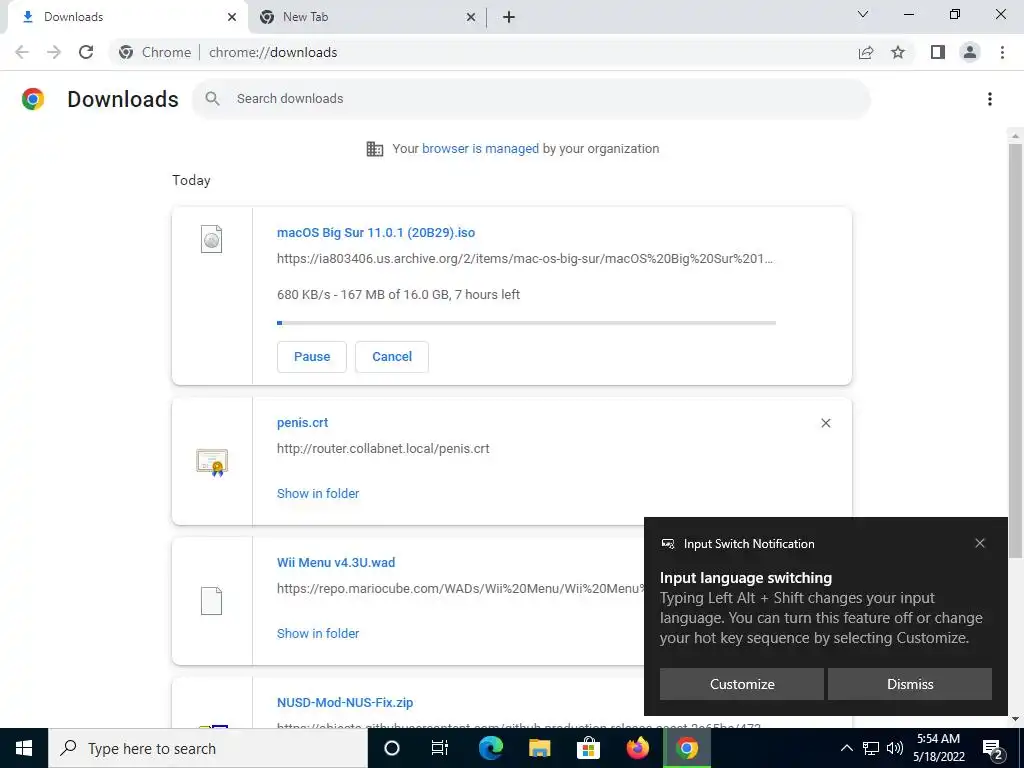1024x768 pixels.
Task: Open the Windows Start menu
Action: (x=24, y=748)
